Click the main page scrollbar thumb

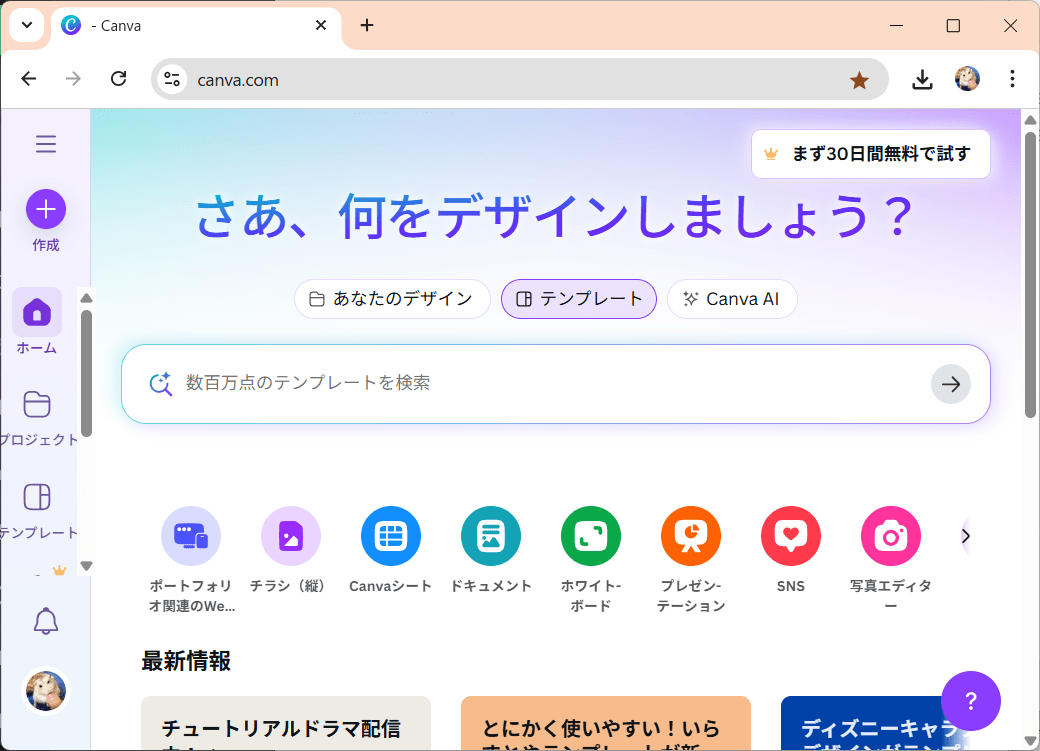pyautogui.click(x=1030, y=275)
